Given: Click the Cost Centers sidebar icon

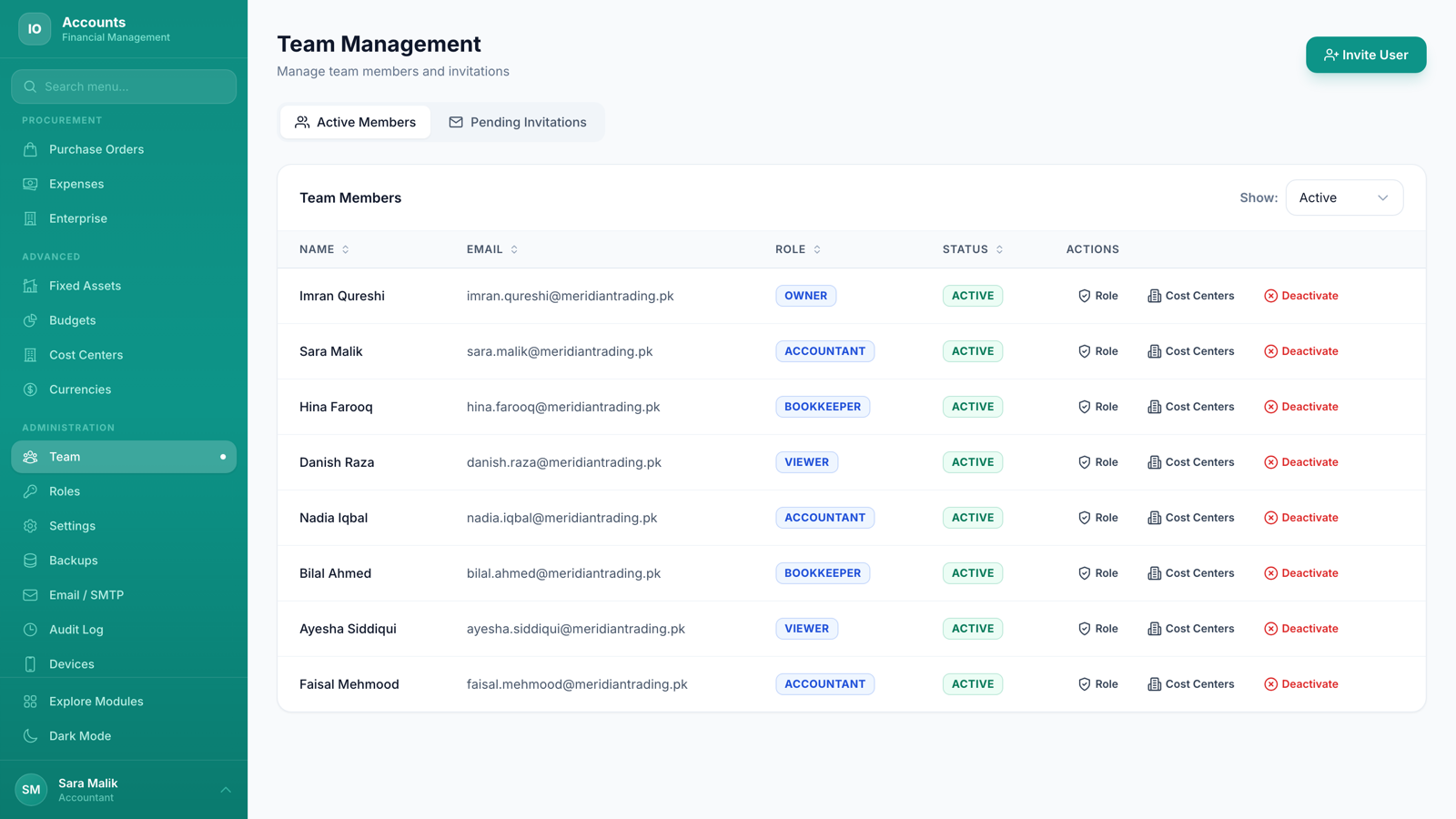Looking at the screenshot, I should click(30, 355).
